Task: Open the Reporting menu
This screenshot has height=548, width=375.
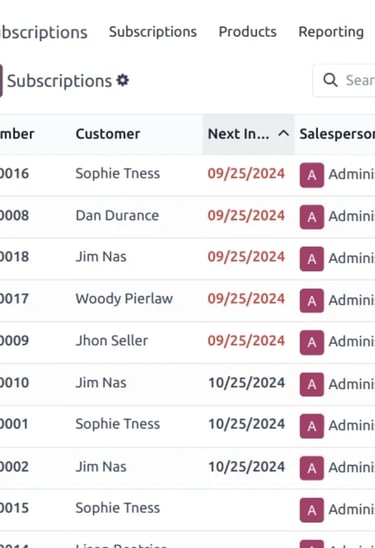Action: click(x=331, y=32)
